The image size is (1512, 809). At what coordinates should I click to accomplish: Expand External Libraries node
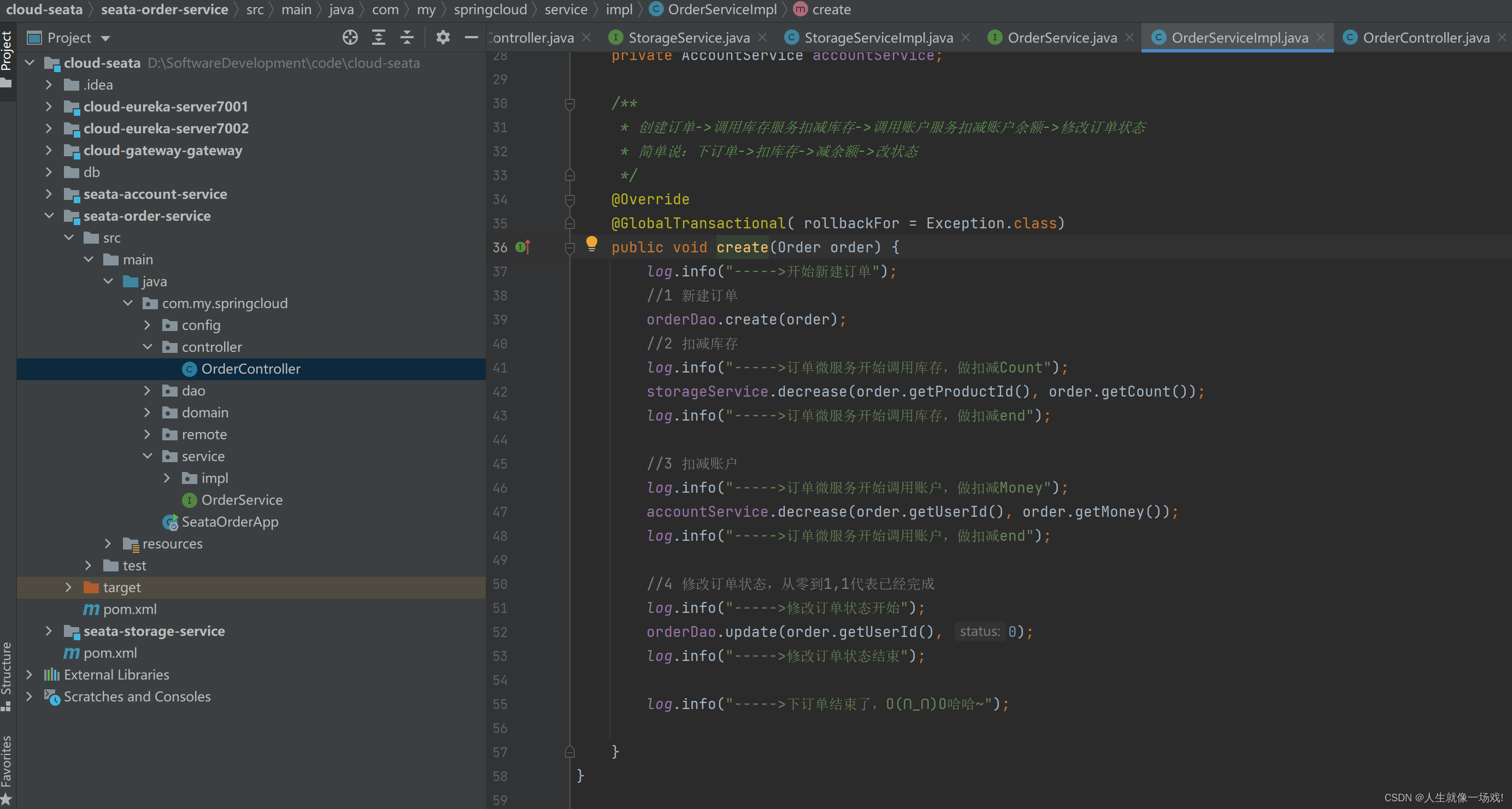click(30, 674)
